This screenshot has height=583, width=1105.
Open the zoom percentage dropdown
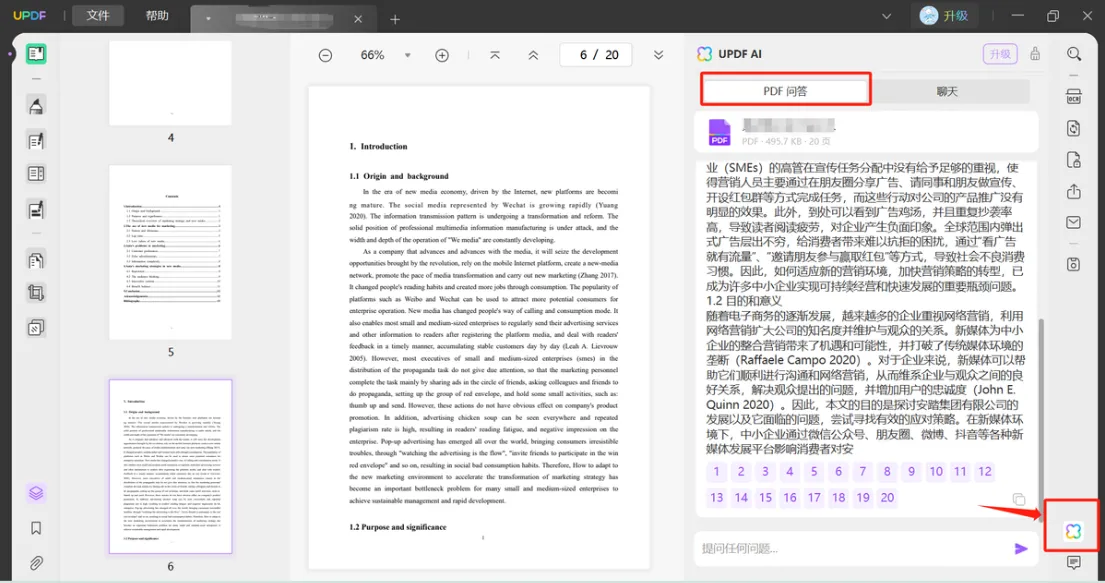[x=407, y=55]
